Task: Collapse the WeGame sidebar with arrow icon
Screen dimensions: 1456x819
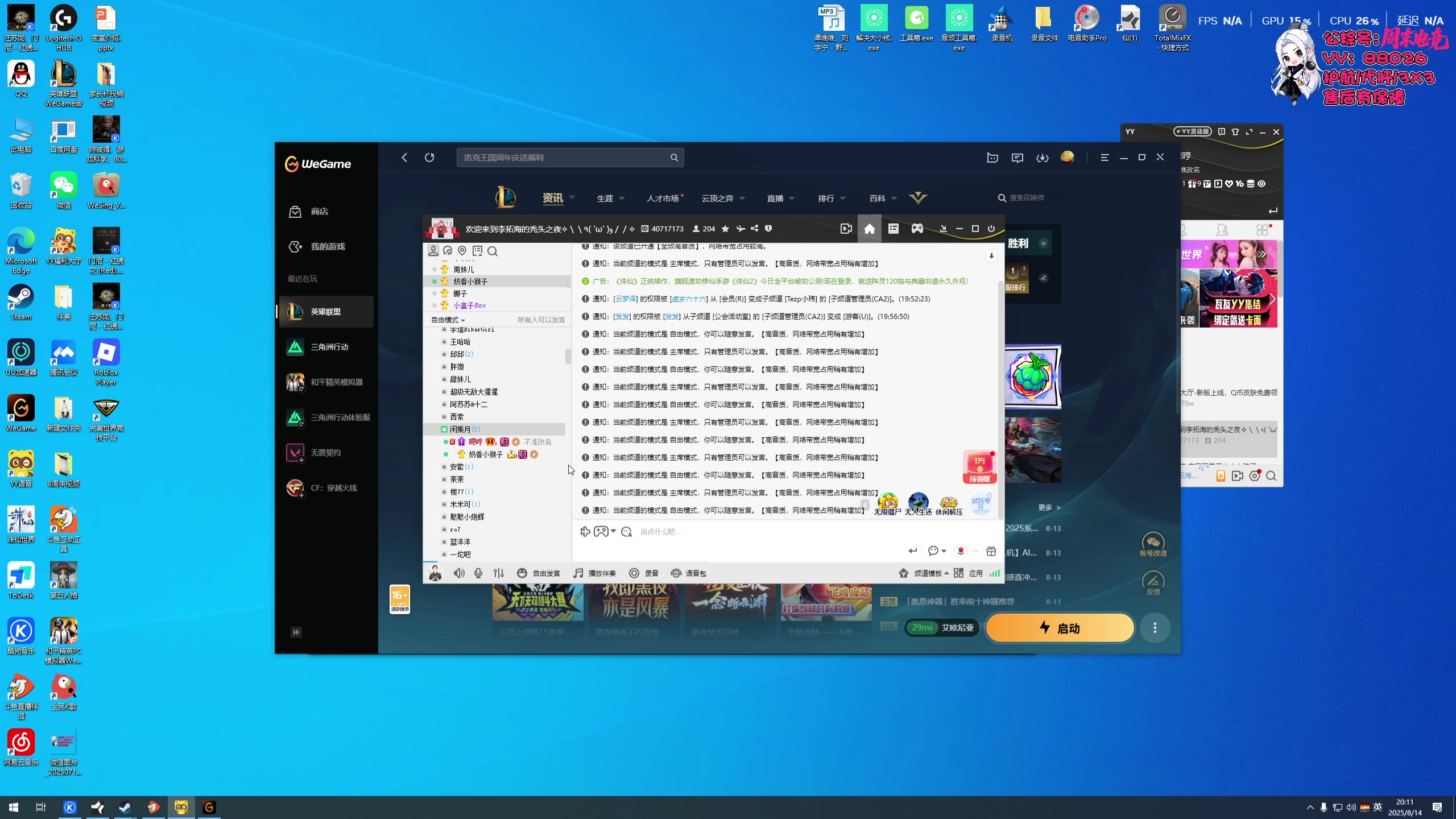Action: pyautogui.click(x=296, y=632)
